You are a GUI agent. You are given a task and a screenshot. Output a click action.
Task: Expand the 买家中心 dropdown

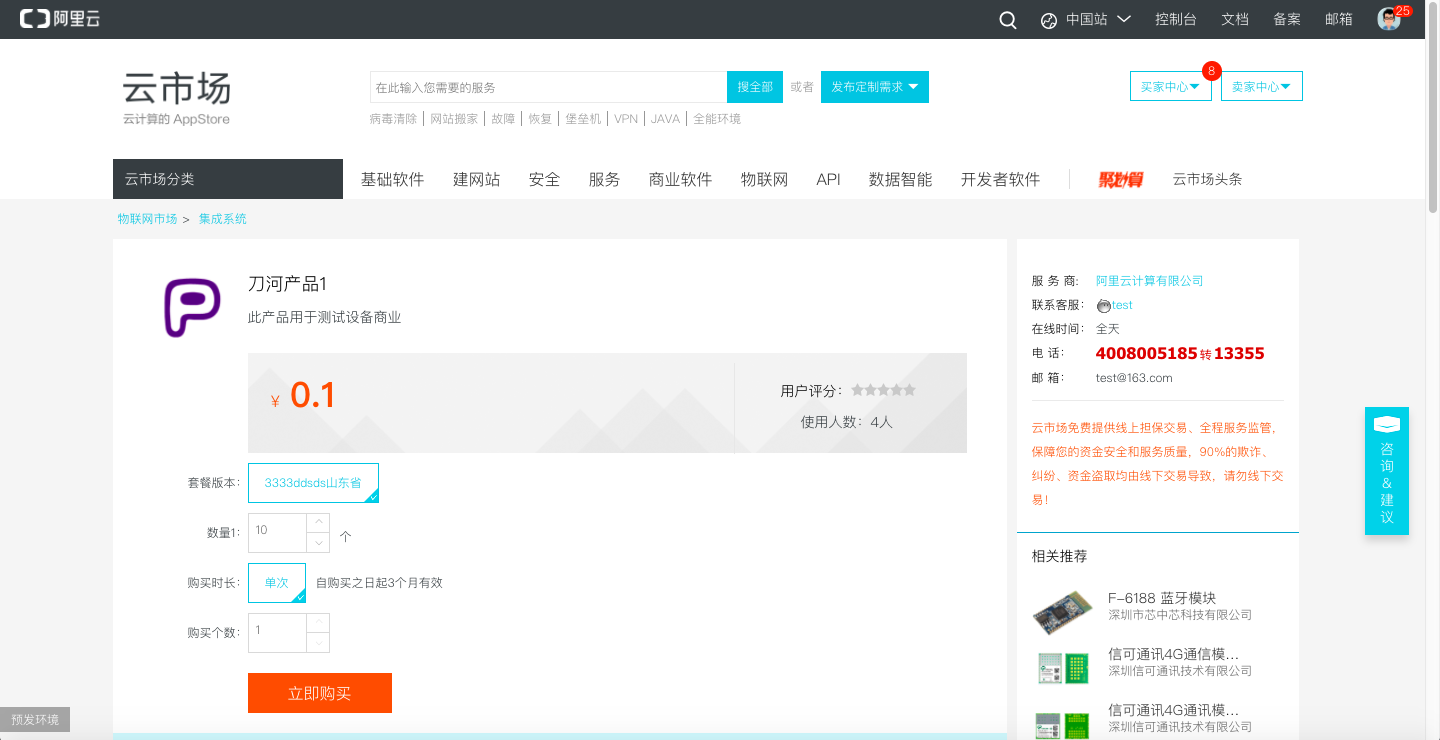point(1171,87)
